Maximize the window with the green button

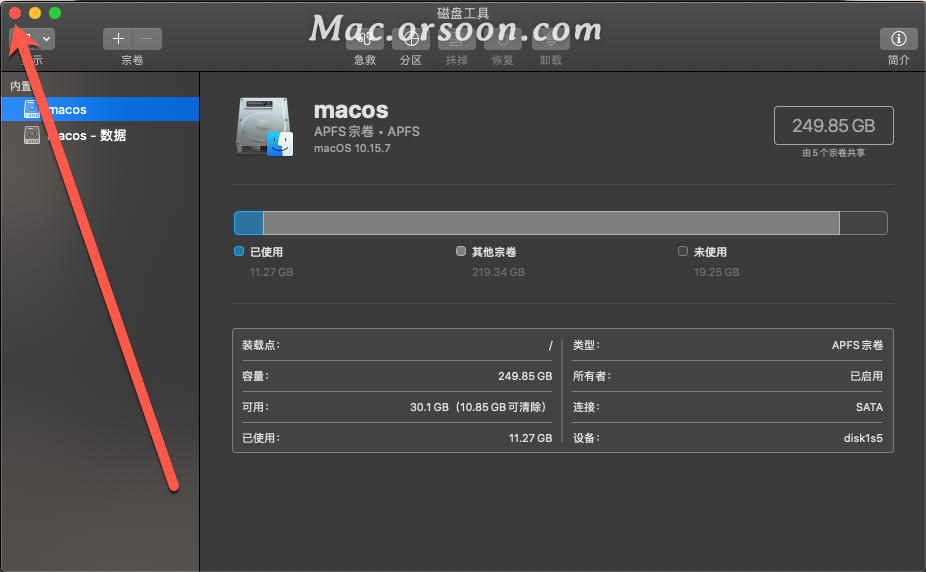55,13
